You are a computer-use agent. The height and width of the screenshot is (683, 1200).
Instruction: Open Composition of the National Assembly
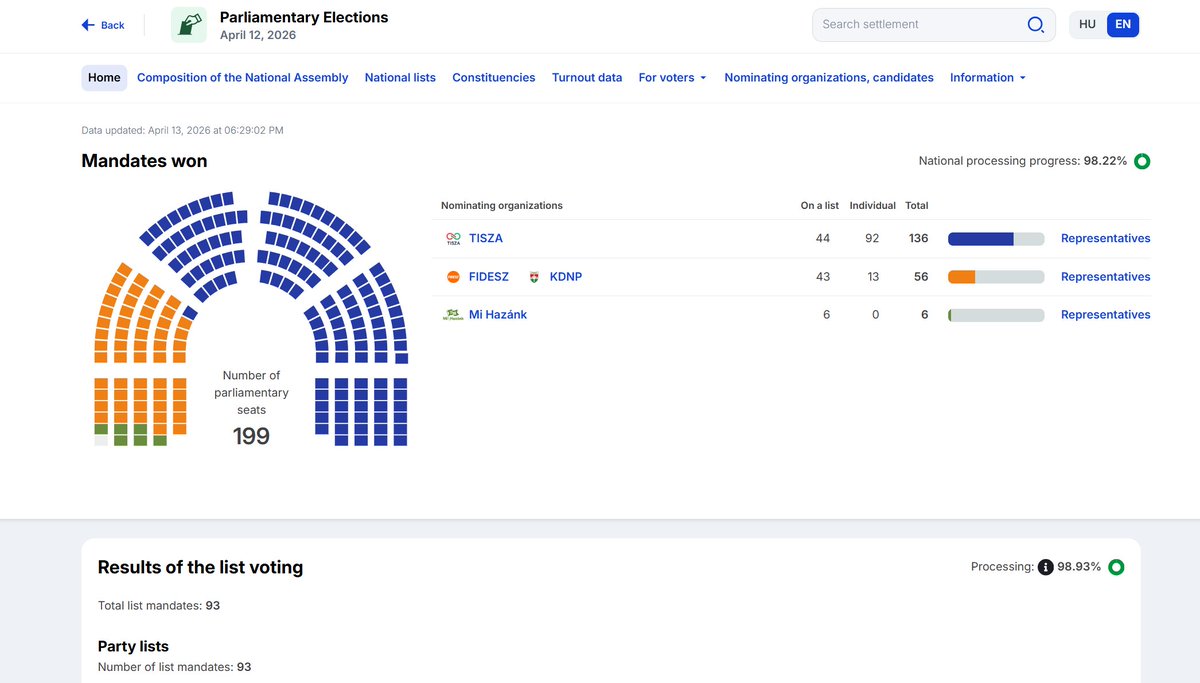(243, 78)
